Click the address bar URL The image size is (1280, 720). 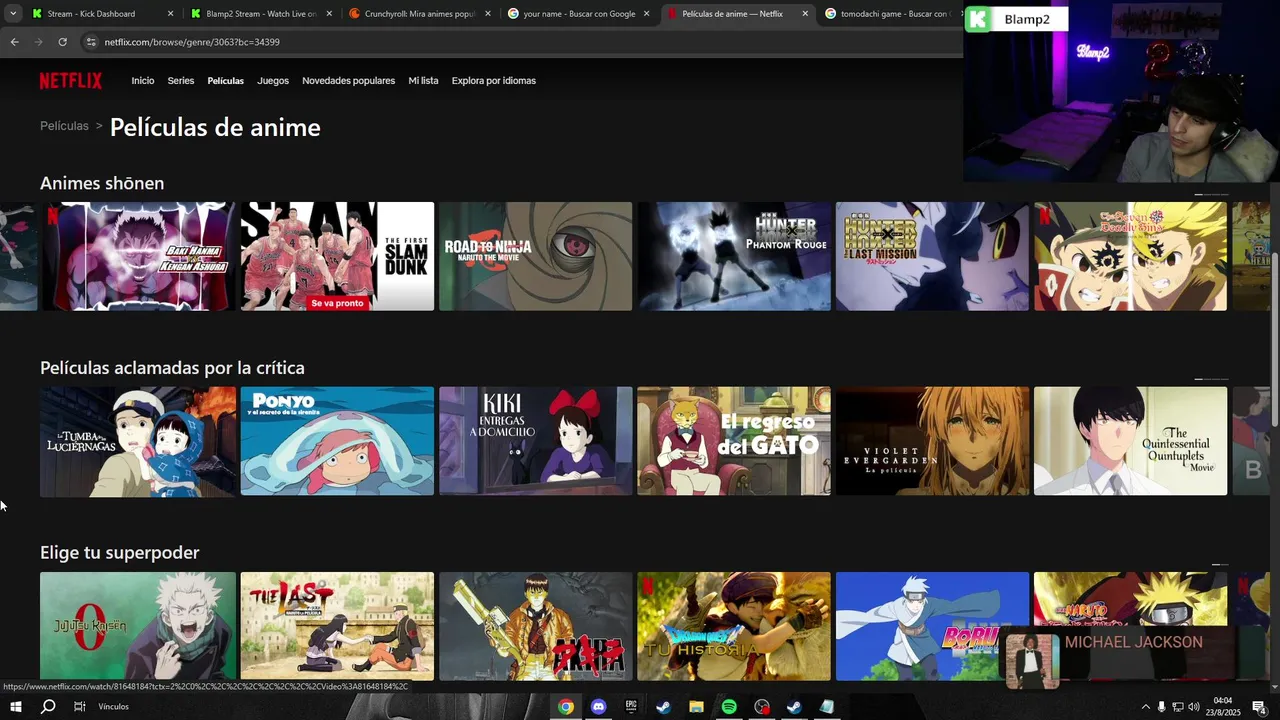(192, 42)
